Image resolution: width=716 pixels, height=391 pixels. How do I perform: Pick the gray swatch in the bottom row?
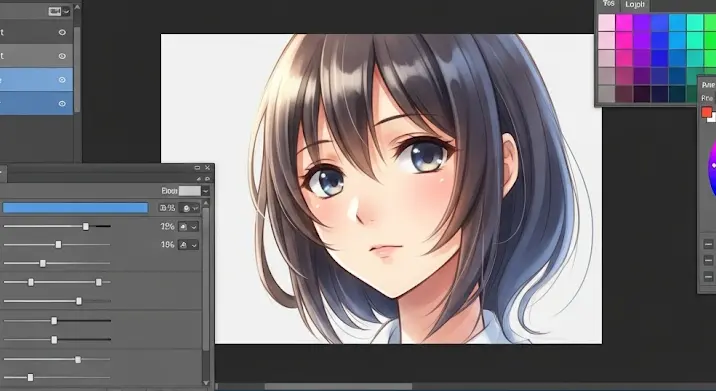(x=607, y=94)
